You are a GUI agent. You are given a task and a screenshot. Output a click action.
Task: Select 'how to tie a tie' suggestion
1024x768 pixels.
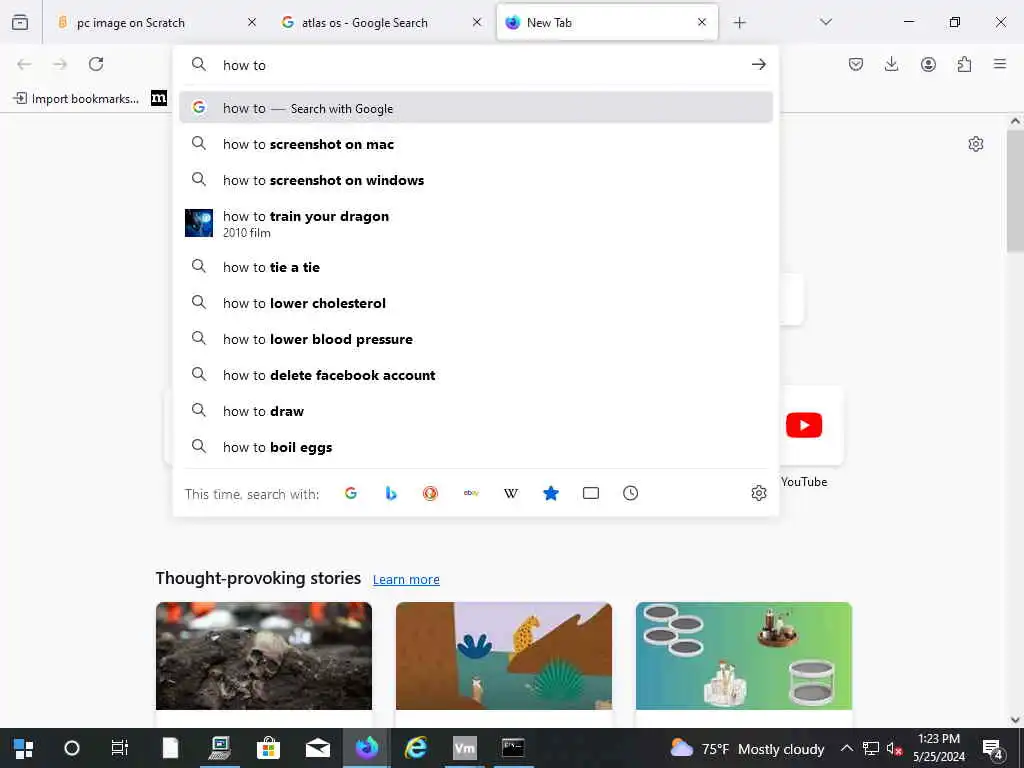click(476, 266)
